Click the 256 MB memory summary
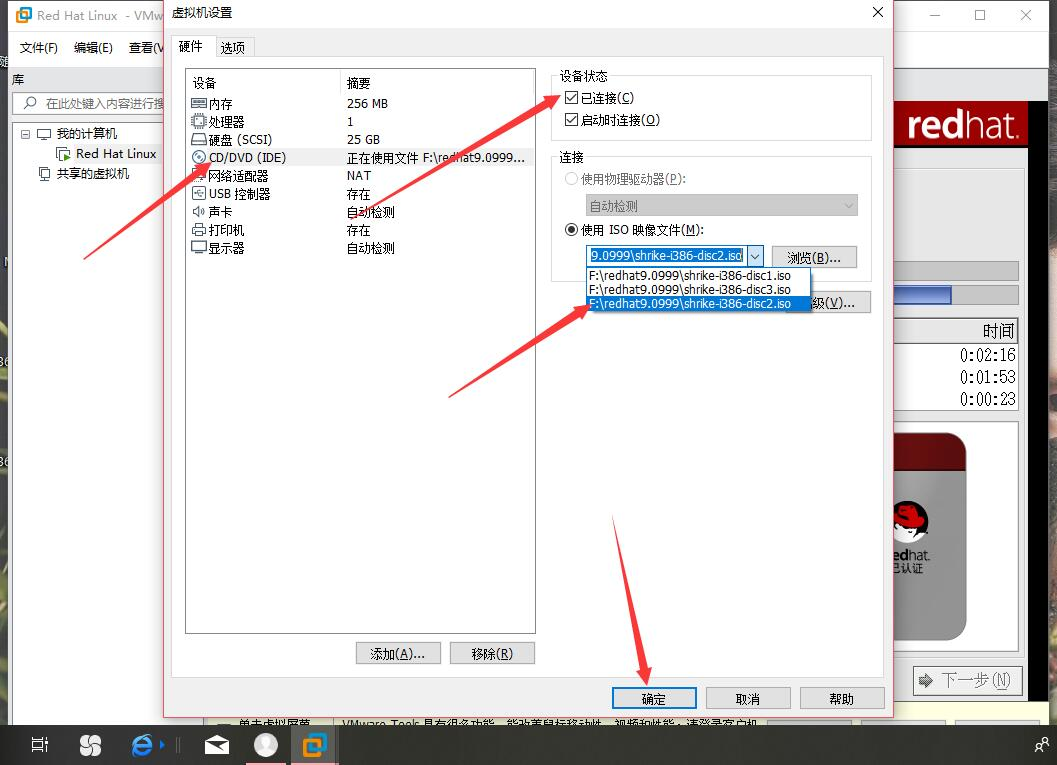This screenshot has width=1057, height=765. 367,104
